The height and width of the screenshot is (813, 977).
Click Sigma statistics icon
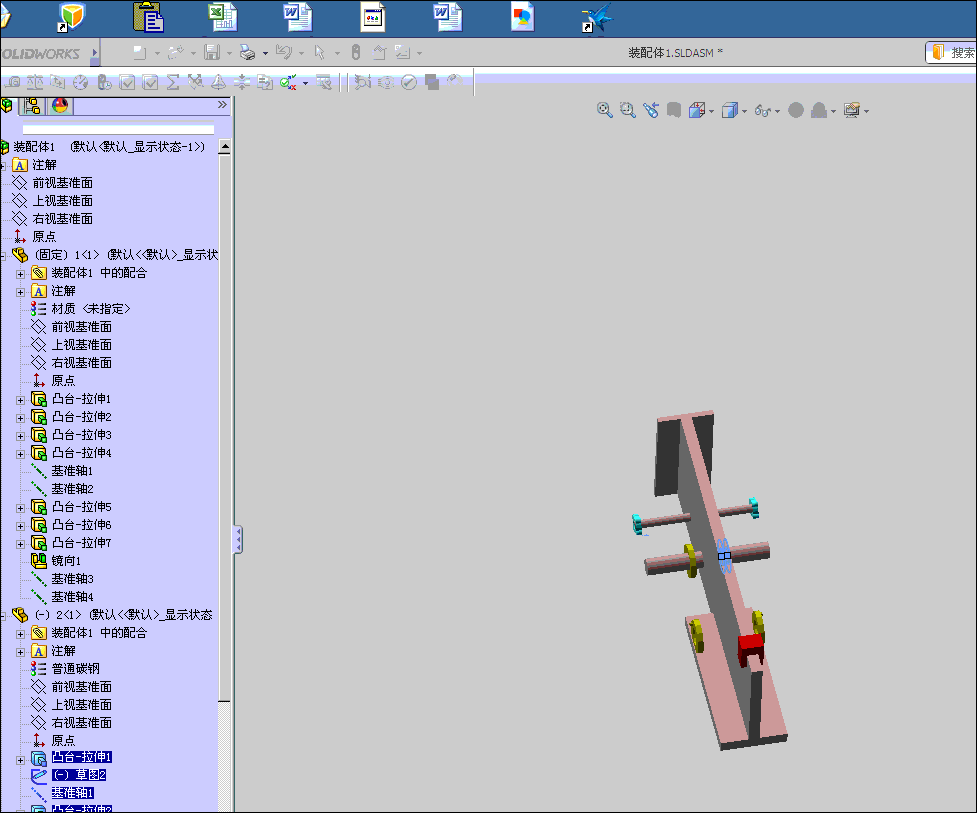point(173,82)
